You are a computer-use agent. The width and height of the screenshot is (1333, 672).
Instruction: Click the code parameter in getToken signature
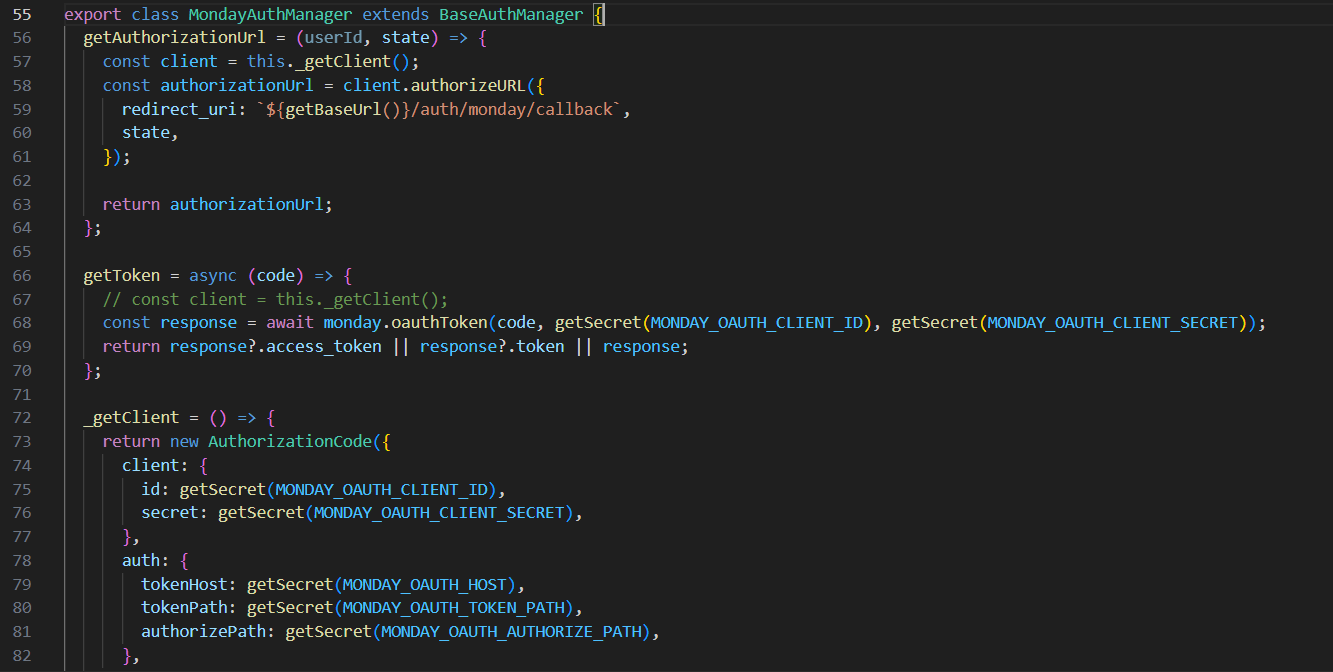[275, 275]
